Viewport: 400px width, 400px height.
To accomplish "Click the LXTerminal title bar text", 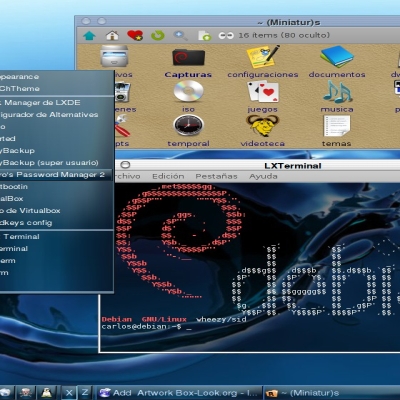I will (293, 166).
